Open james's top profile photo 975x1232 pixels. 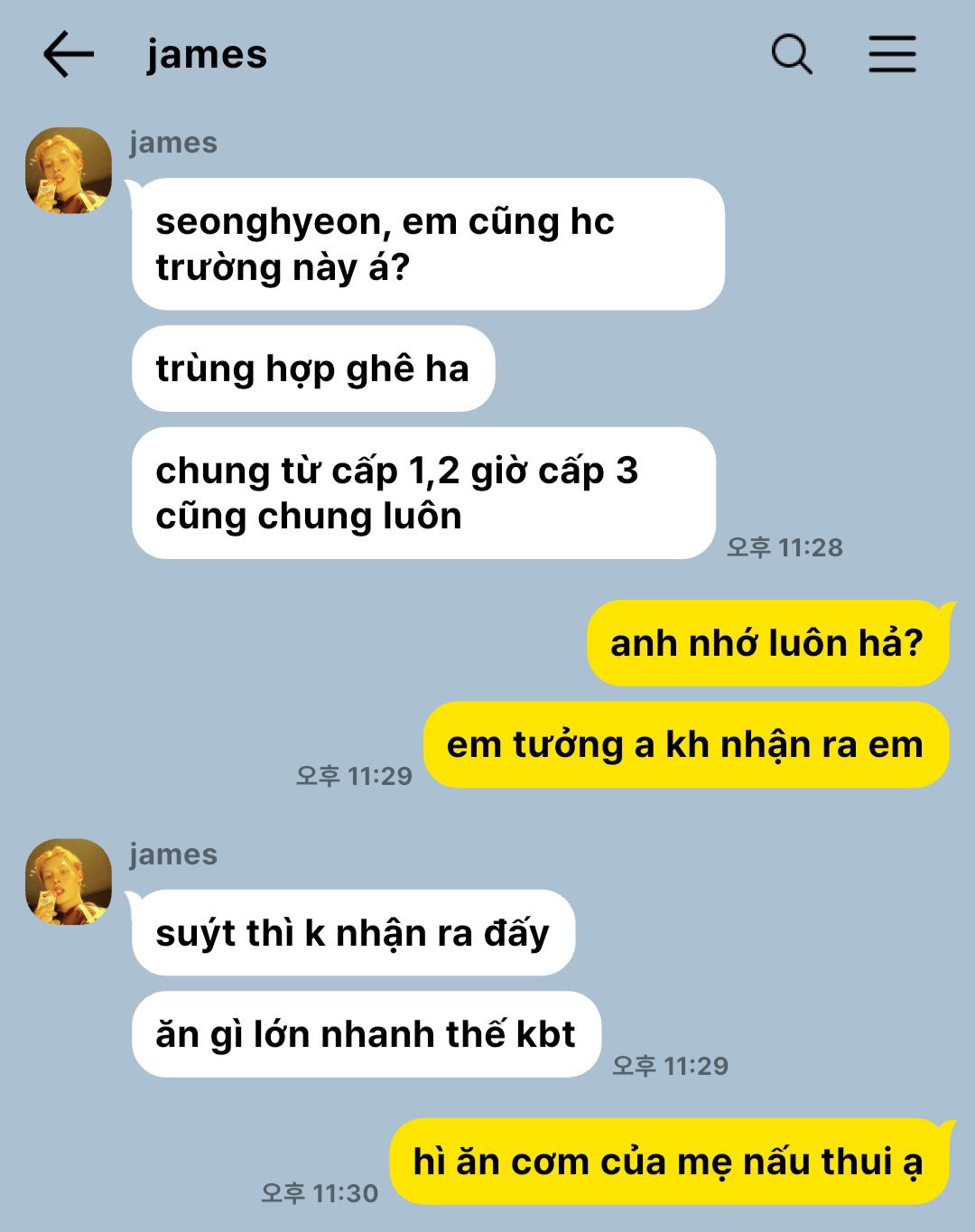tap(69, 171)
